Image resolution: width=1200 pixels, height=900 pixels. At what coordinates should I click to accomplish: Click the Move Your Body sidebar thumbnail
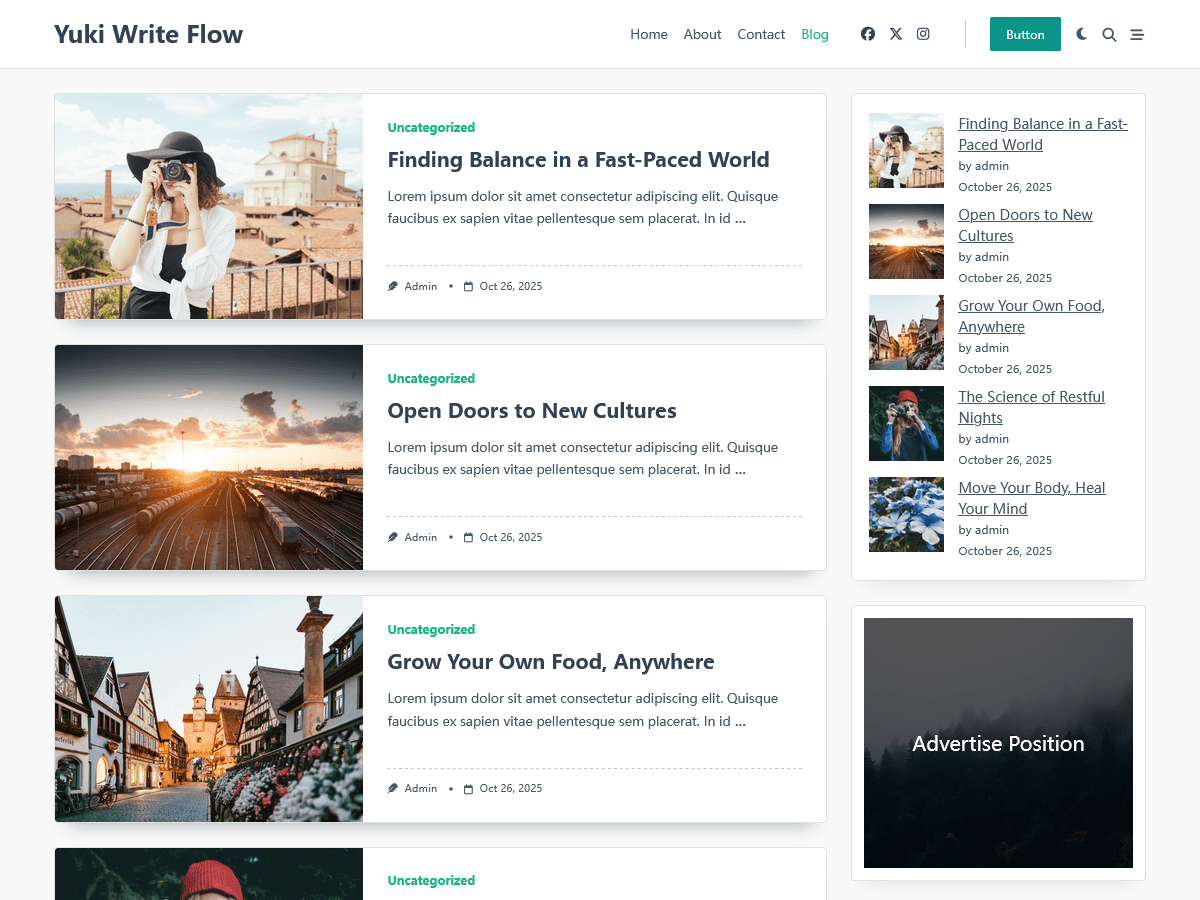pos(906,514)
